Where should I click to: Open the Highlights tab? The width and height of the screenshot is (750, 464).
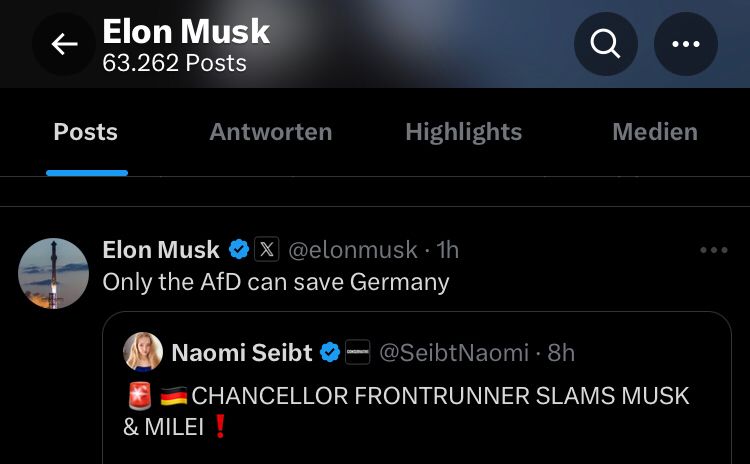point(463,132)
